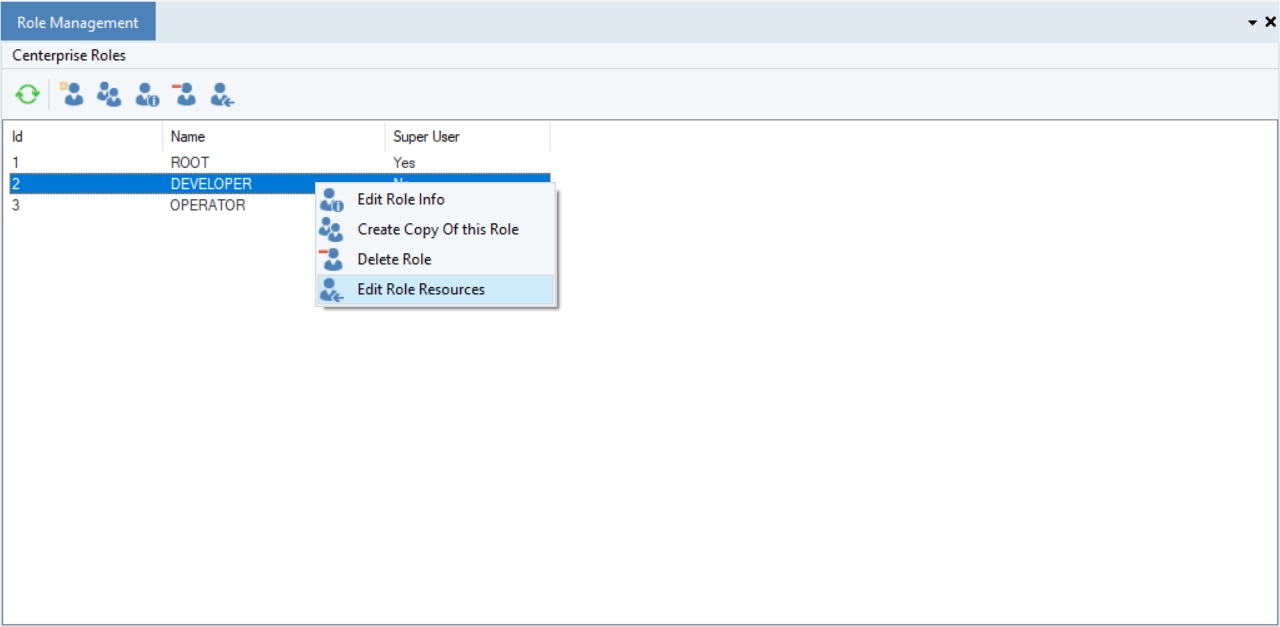Click the Edit Role Resources toolbar icon

[222, 95]
